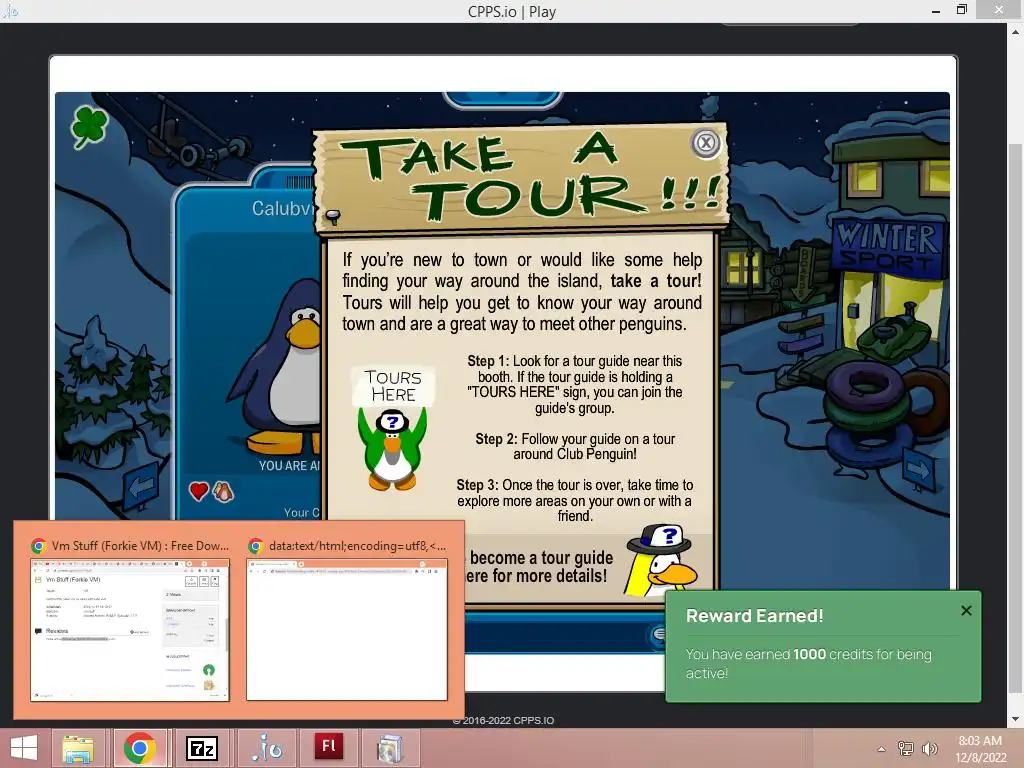Go to the left room arrow
The width and height of the screenshot is (1024, 768).
point(141,486)
